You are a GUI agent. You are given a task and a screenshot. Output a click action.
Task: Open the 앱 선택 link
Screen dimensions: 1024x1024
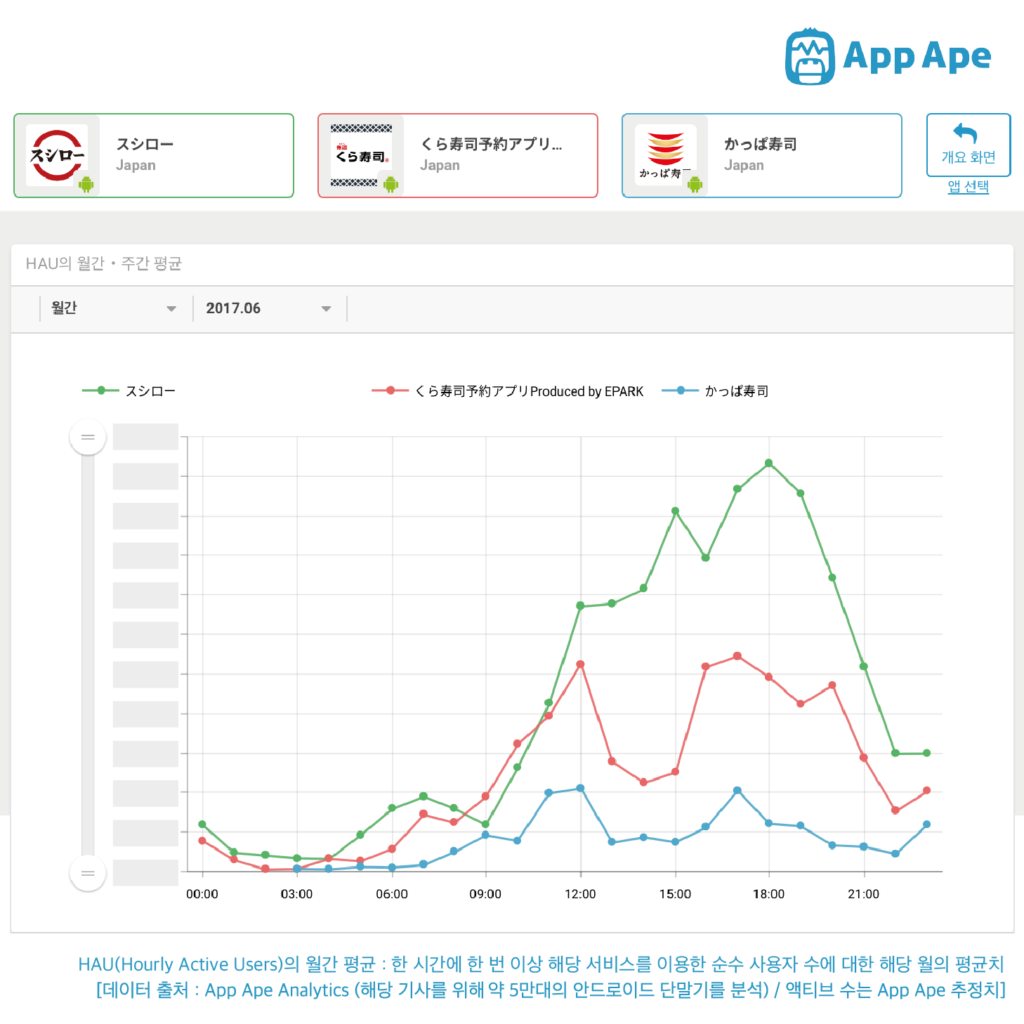(968, 187)
